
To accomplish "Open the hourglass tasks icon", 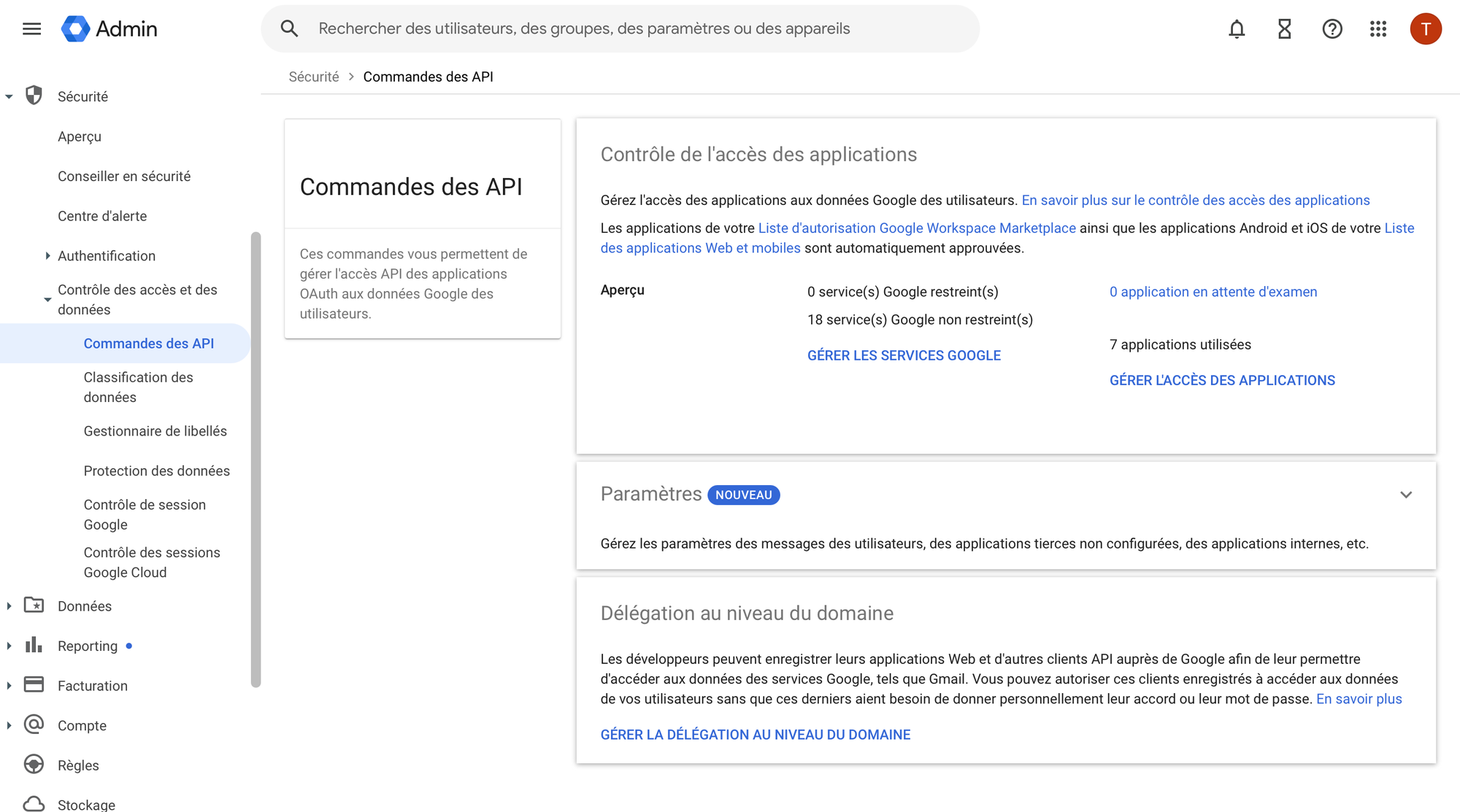I will (x=1285, y=28).
